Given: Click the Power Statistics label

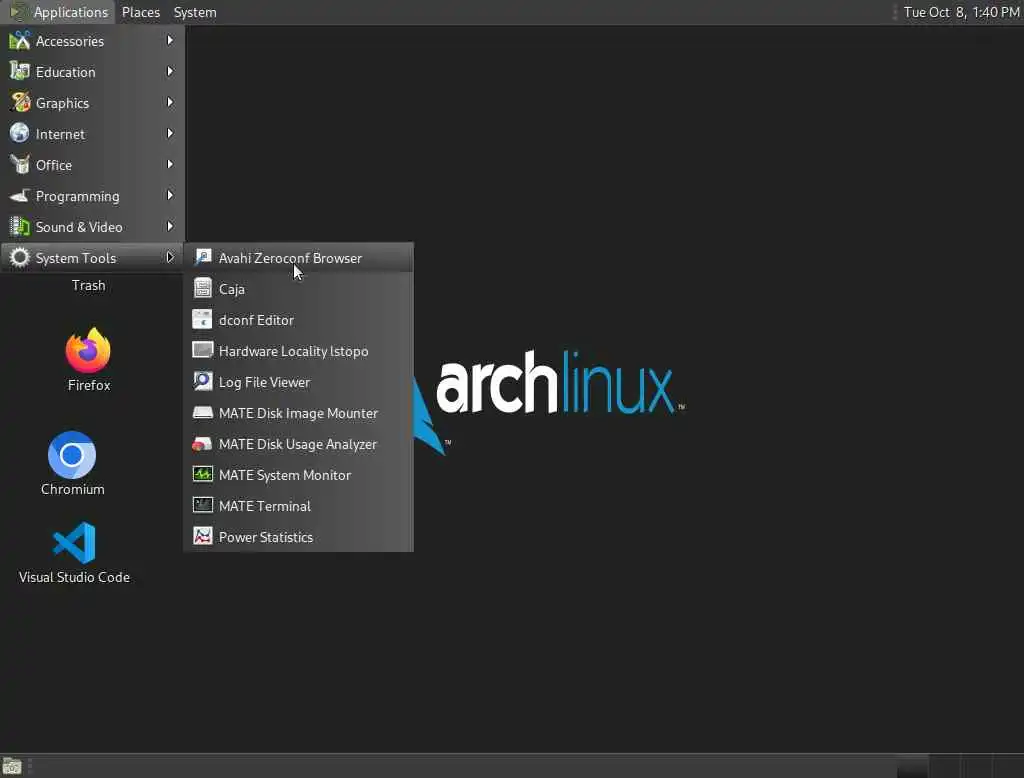Looking at the screenshot, I should click(266, 537).
